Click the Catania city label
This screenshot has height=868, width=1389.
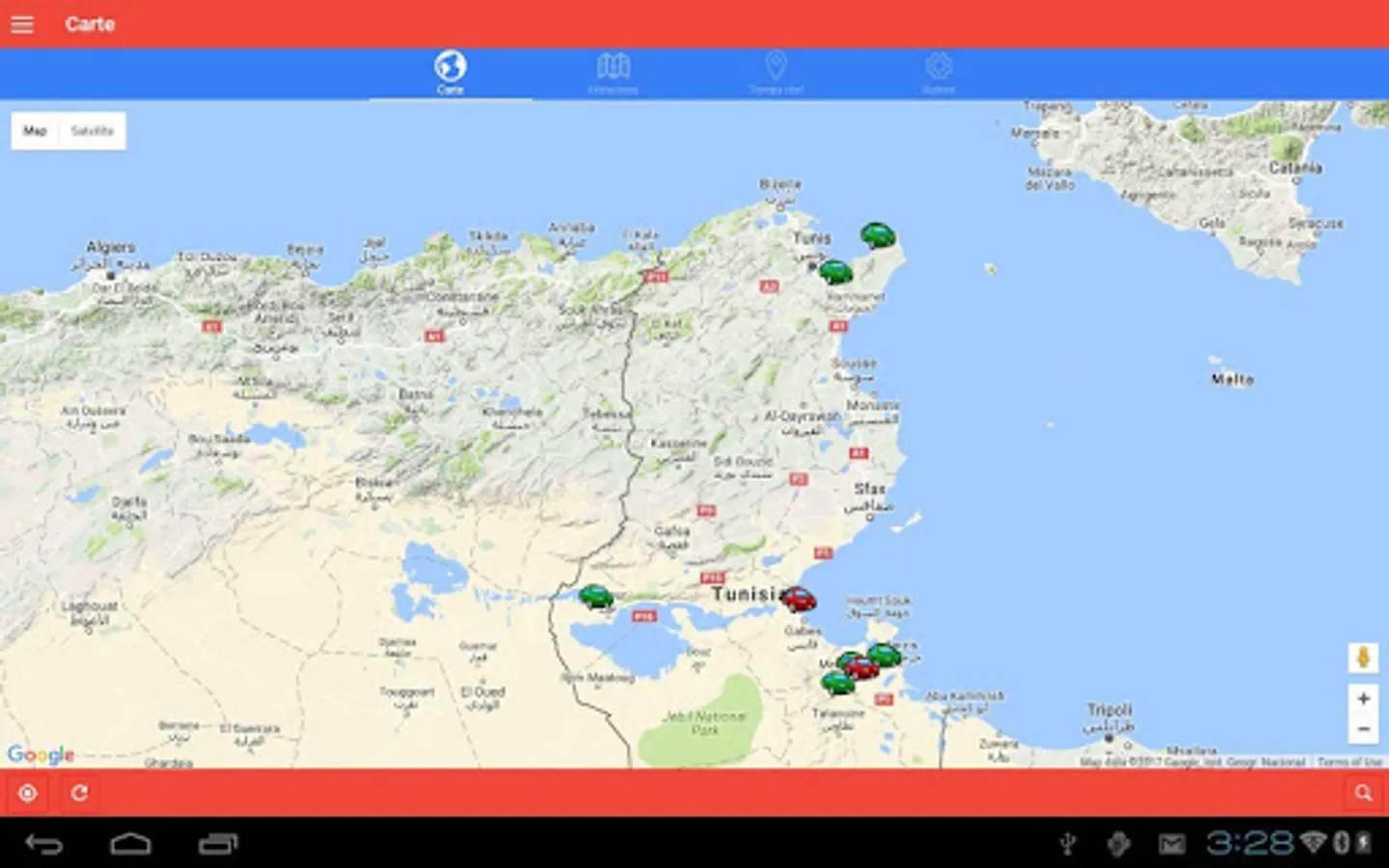pyautogui.click(x=1295, y=168)
